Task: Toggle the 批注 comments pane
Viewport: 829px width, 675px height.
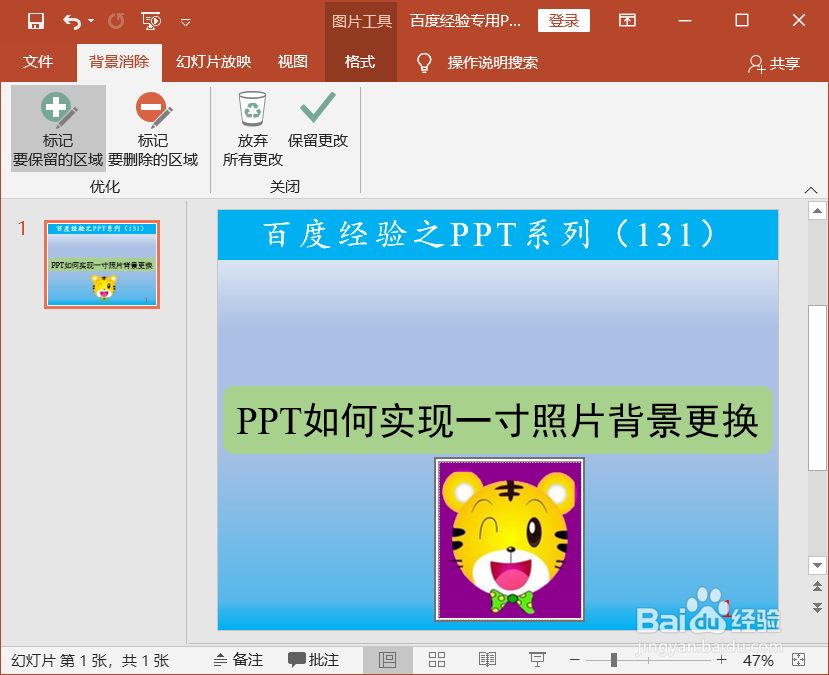Action: click(x=314, y=660)
